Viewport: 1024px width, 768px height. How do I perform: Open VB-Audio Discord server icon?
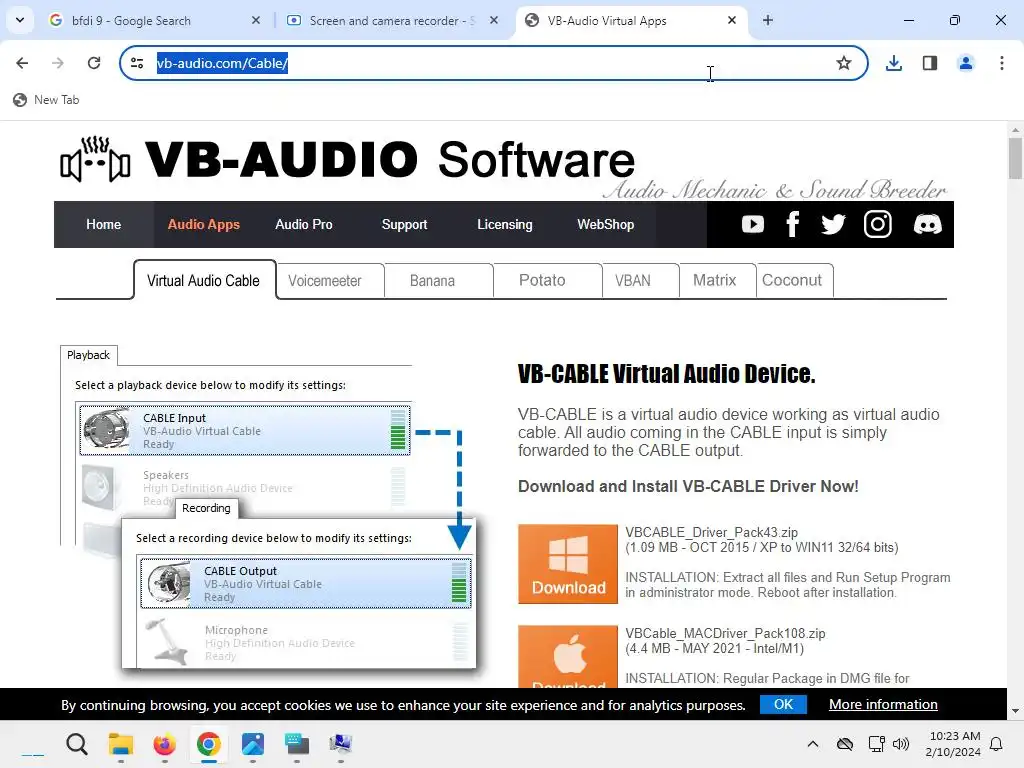[x=927, y=225]
